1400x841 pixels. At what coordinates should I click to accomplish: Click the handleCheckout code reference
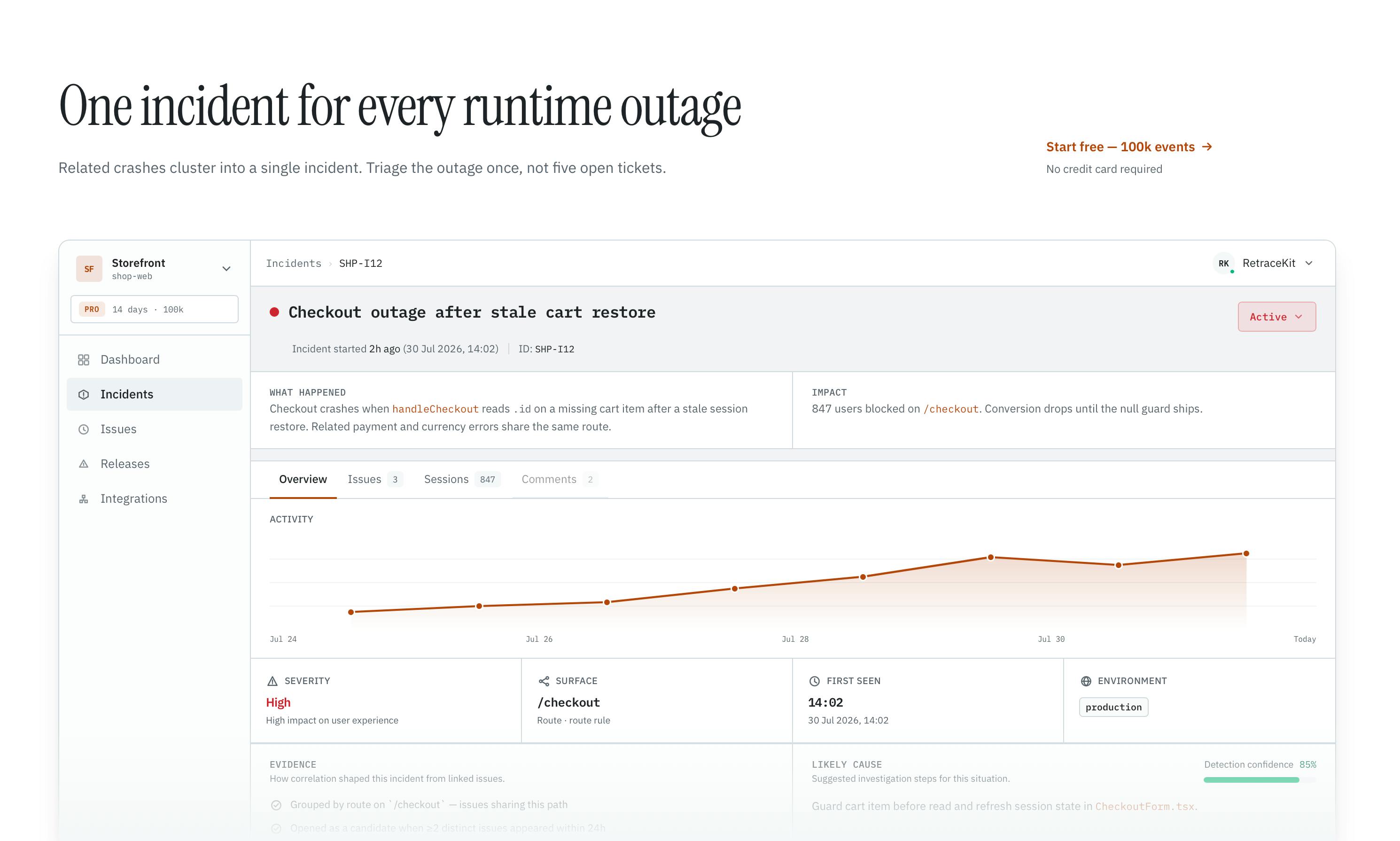[x=435, y=409]
